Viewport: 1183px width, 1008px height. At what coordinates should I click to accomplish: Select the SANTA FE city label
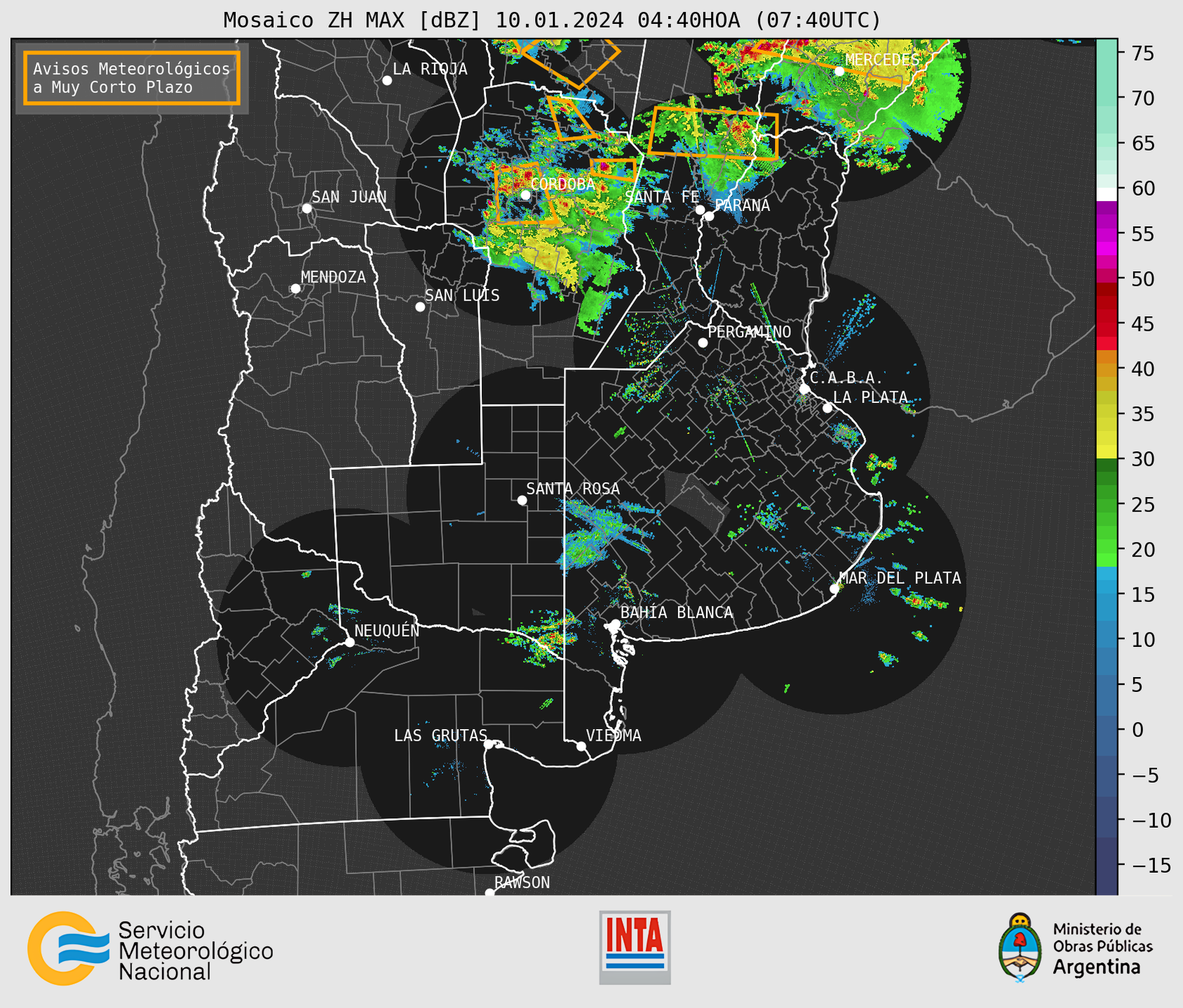click(662, 197)
